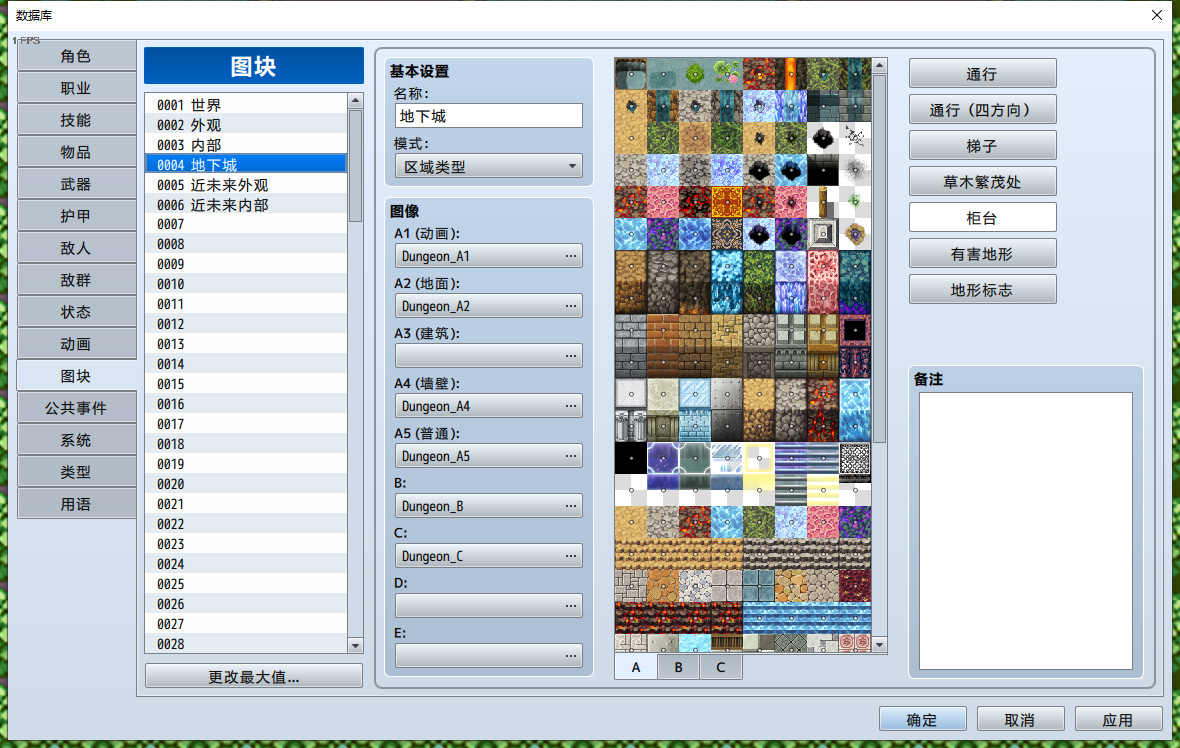Click 取消 cancel button
This screenshot has height=748, width=1180.
tap(1020, 719)
